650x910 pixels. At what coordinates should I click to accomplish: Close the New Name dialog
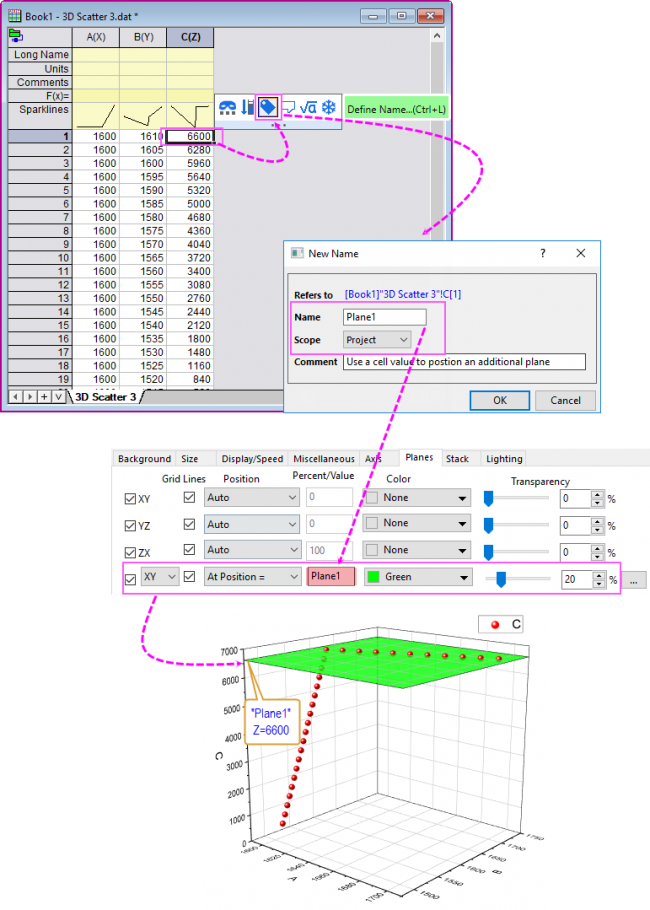click(580, 253)
